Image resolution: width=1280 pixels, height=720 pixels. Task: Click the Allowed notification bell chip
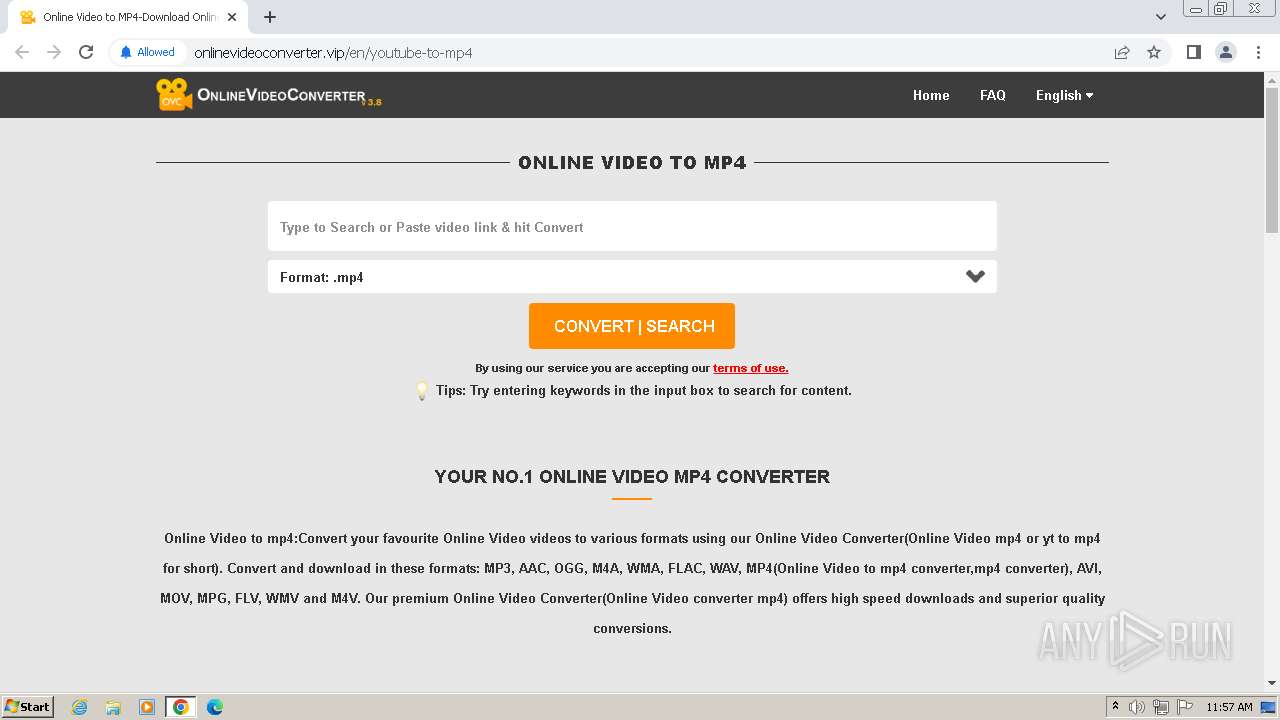click(x=147, y=52)
